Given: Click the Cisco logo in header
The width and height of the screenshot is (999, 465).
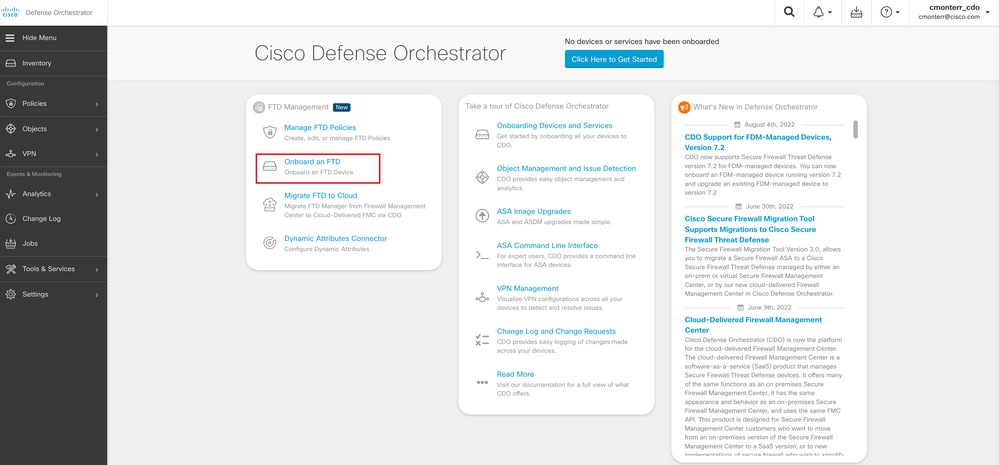Looking at the screenshot, I should pyautogui.click(x=11, y=12).
